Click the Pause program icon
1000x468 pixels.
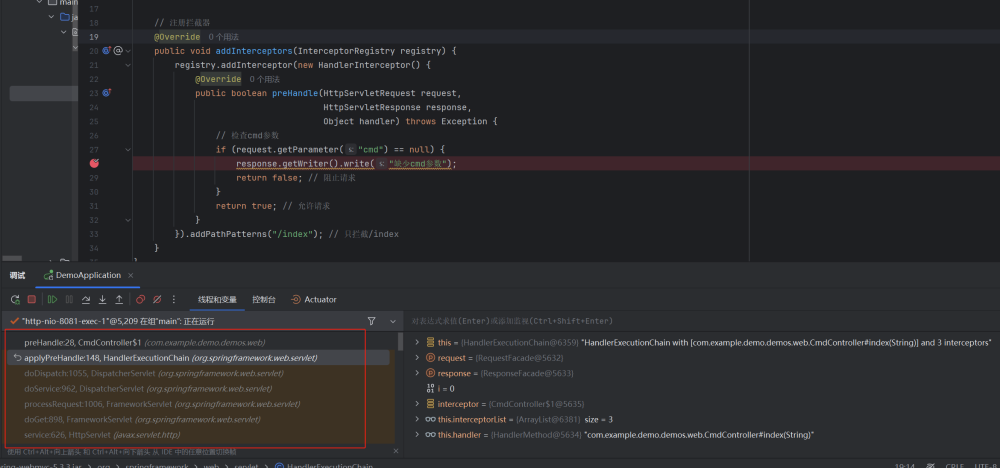[69, 299]
